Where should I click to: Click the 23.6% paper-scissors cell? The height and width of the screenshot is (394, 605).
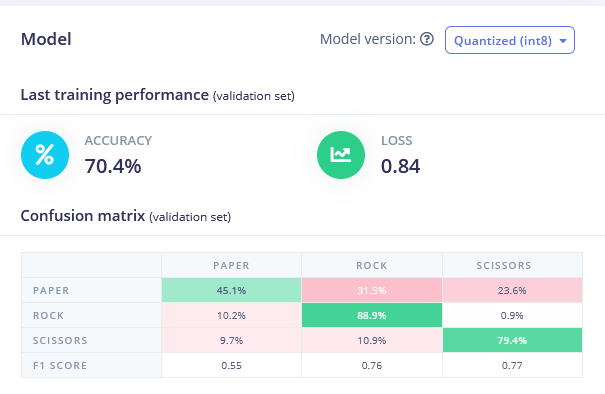pyautogui.click(x=512, y=290)
